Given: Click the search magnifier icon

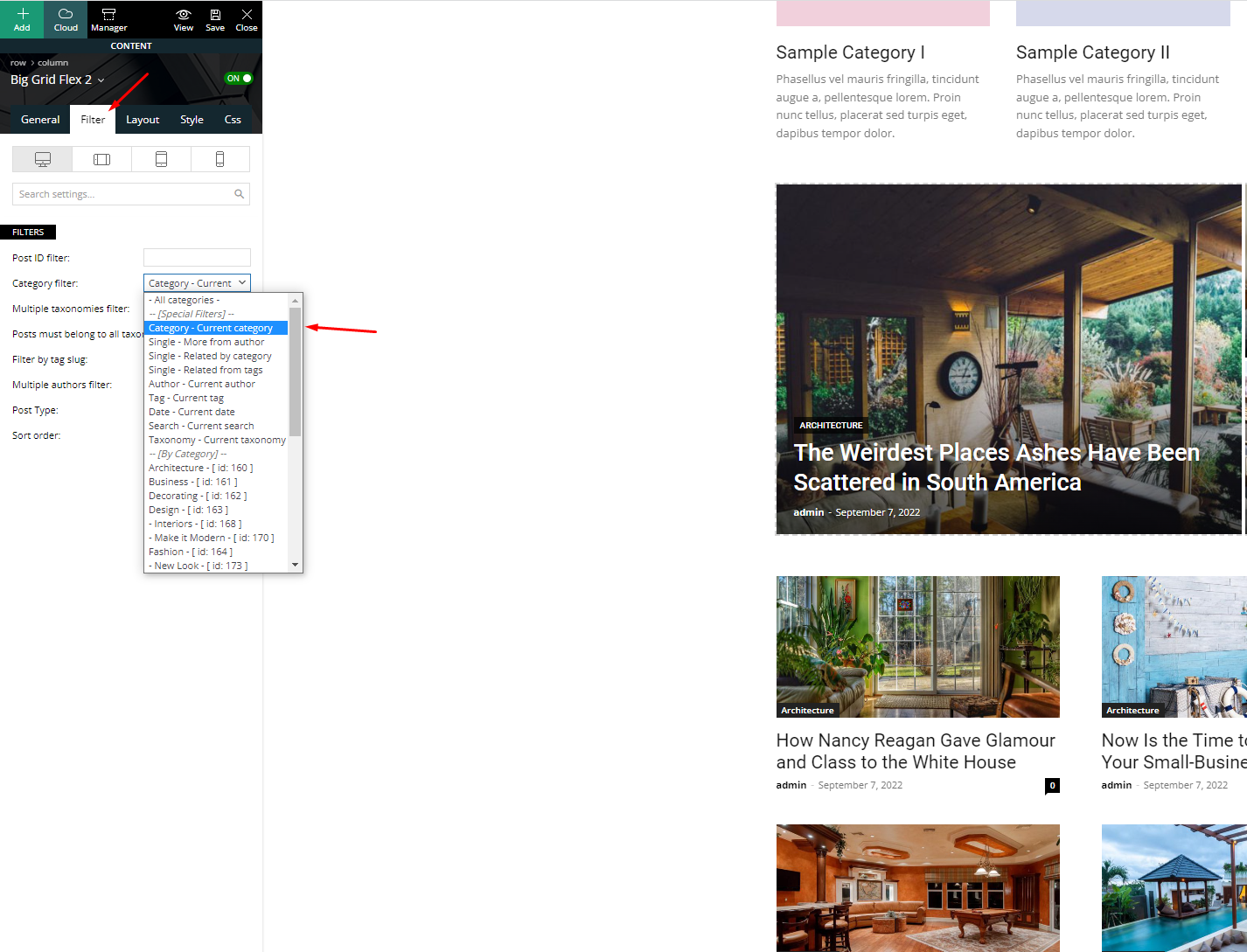Looking at the screenshot, I should [x=239, y=194].
